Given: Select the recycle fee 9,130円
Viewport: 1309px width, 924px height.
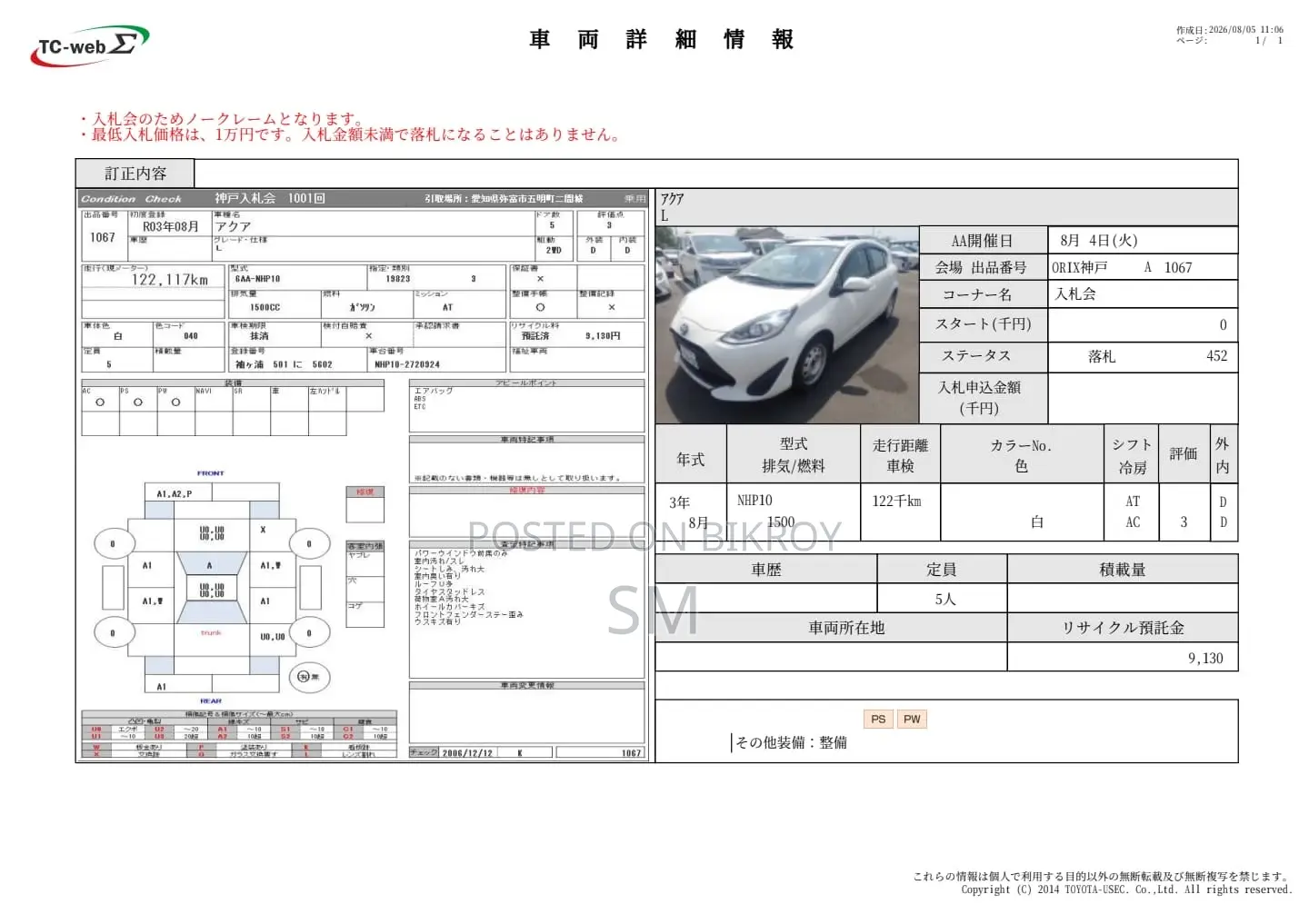Looking at the screenshot, I should [603, 336].
